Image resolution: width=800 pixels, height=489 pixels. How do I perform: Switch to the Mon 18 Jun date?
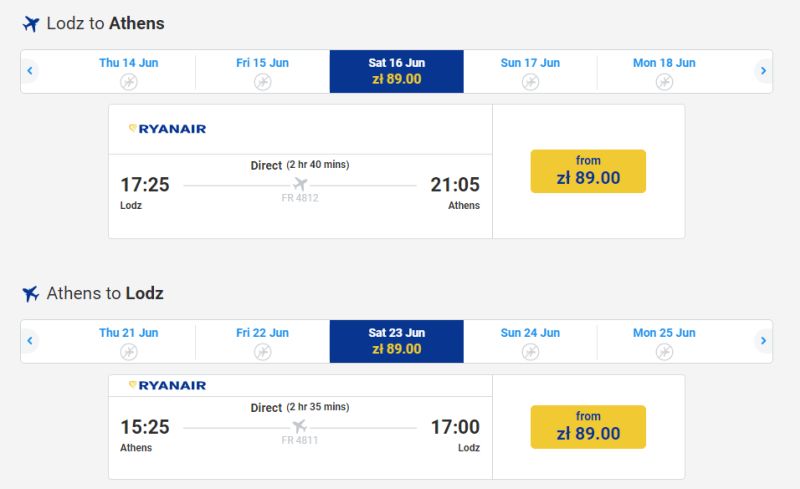pos(664,71)
